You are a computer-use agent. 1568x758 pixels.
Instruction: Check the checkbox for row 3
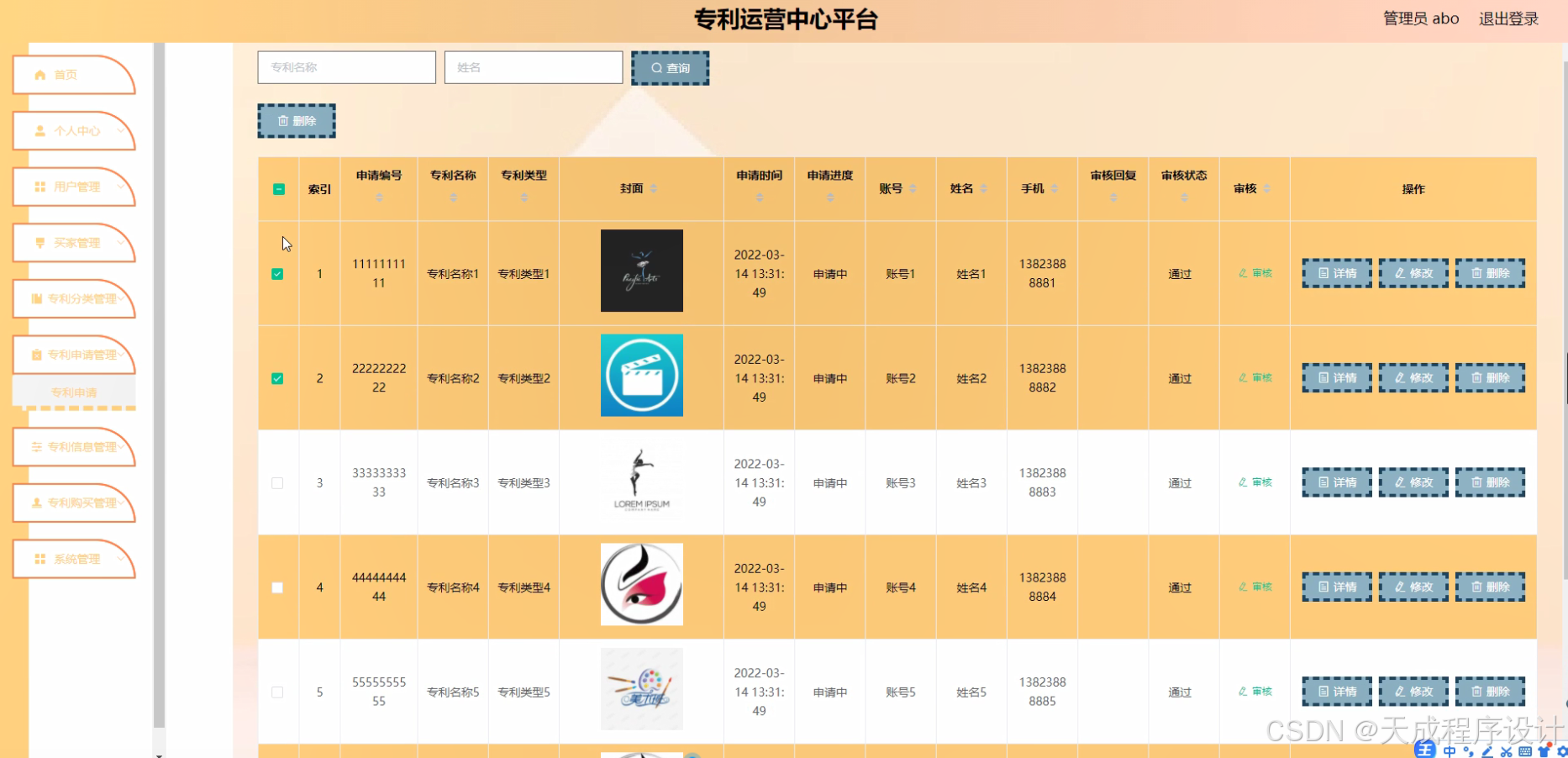278,482
